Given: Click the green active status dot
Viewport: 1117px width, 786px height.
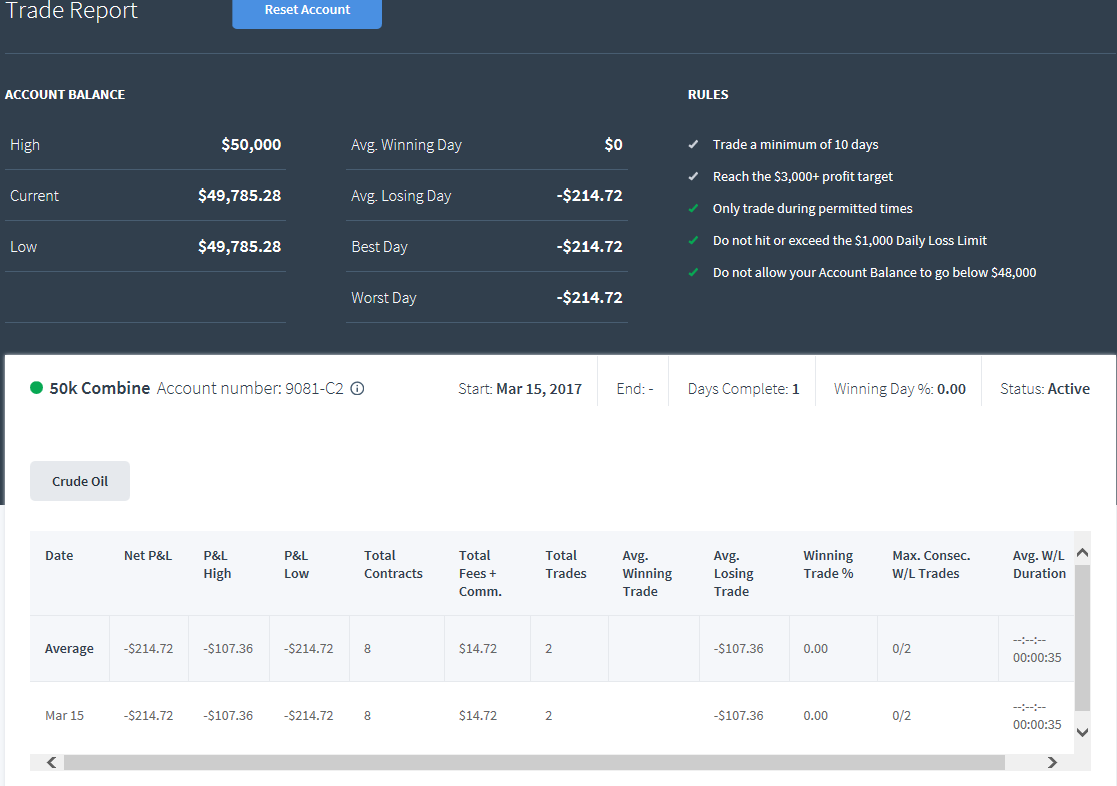Looking at the screenshot, I should tap(36, 388).
